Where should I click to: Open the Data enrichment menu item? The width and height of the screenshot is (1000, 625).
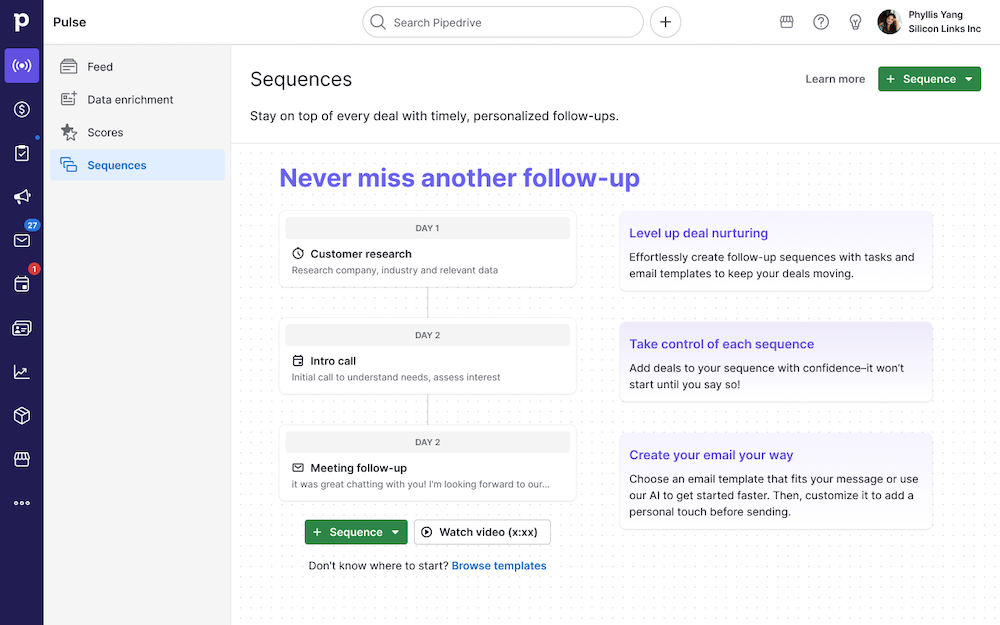click(137, 99)
